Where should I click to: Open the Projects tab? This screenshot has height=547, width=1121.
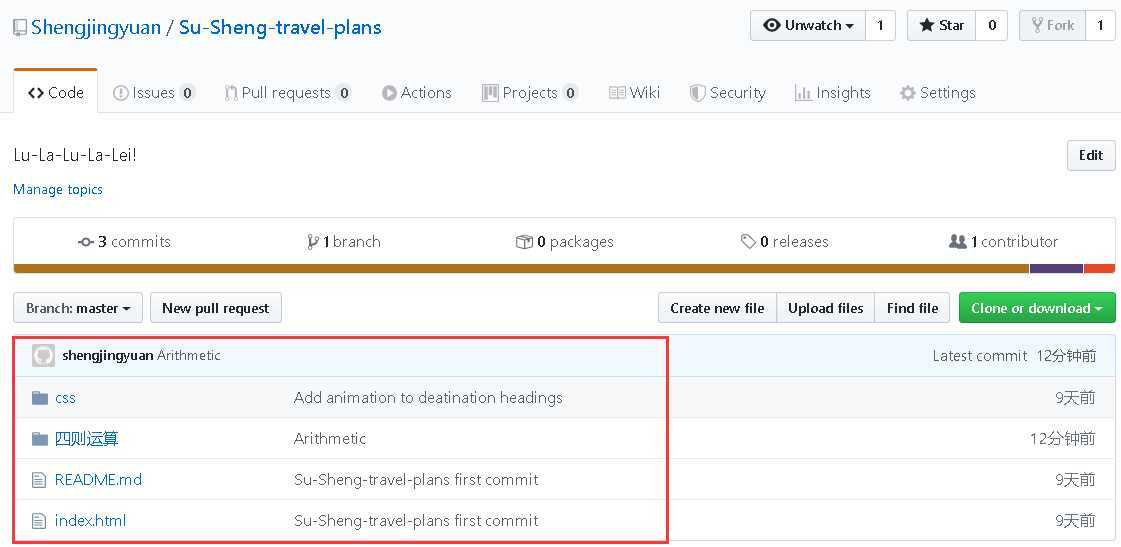click(x=530, y=93)
